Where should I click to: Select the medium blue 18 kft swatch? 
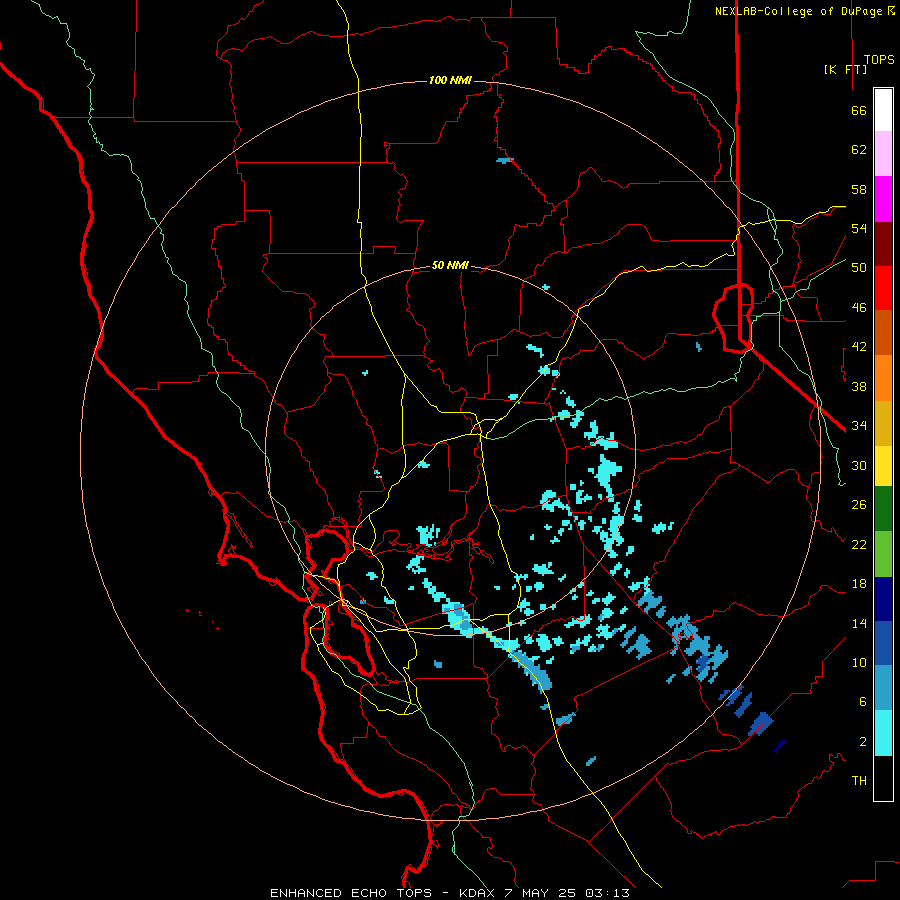click(883, 643)
